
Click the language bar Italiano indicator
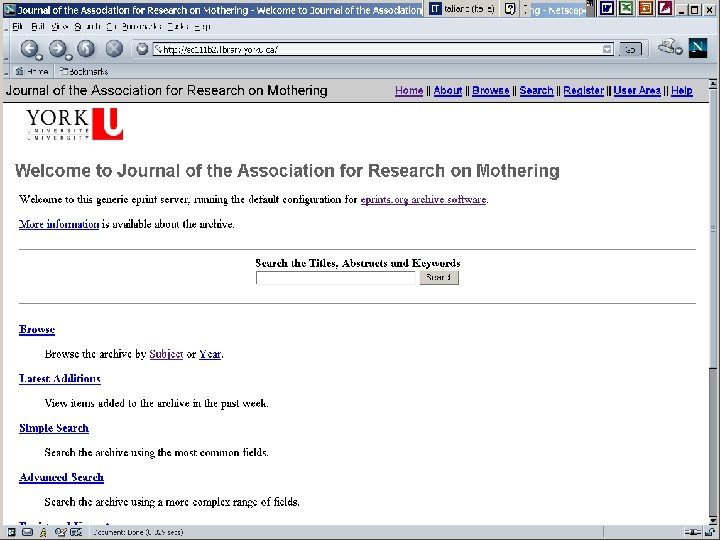click(462, 8)
